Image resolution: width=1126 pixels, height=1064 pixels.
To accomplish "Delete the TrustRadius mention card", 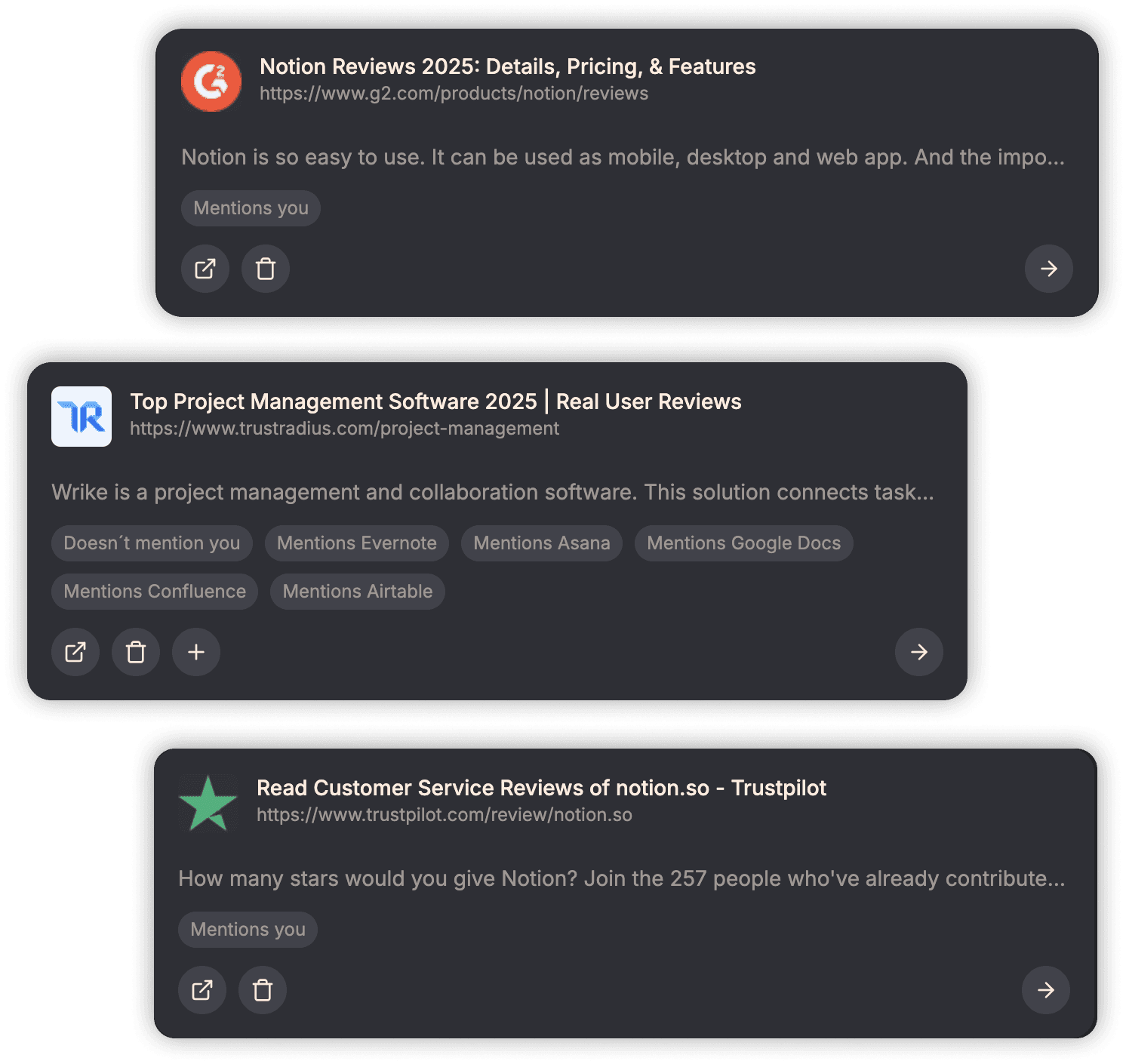I will [x=135, y=652].
